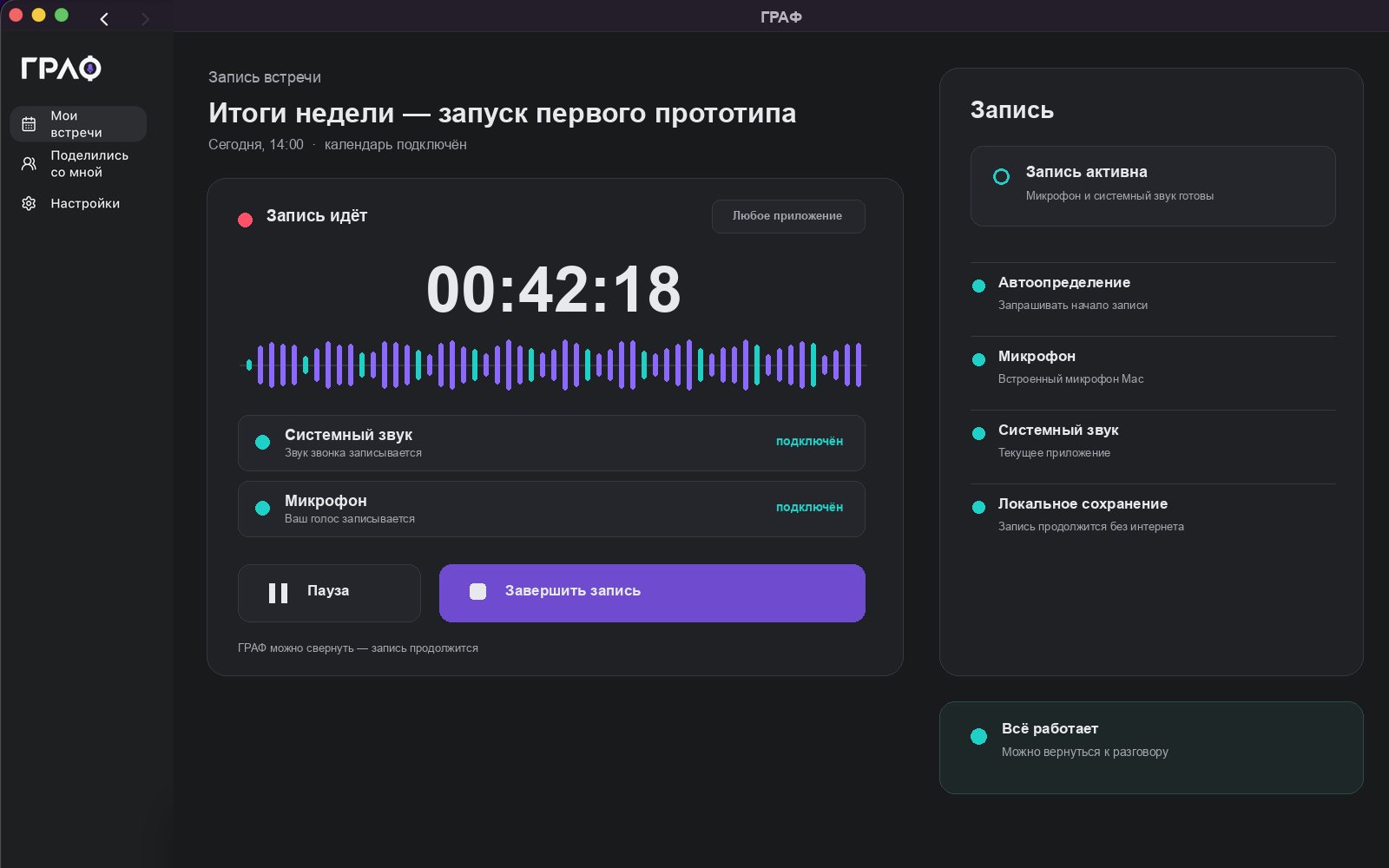Click the meeting title Итоги недели
Screen dimensions: 1389x868
coord(502,113)
